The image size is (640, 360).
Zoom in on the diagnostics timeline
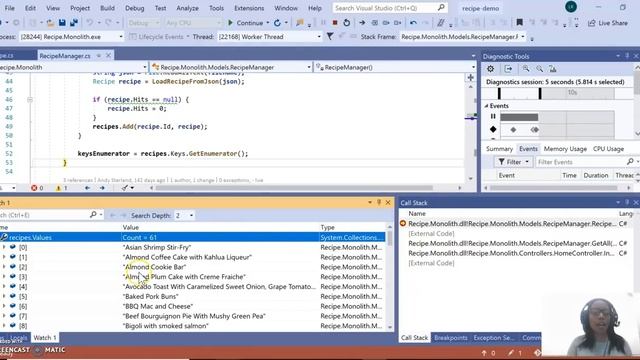click(526, 69)
